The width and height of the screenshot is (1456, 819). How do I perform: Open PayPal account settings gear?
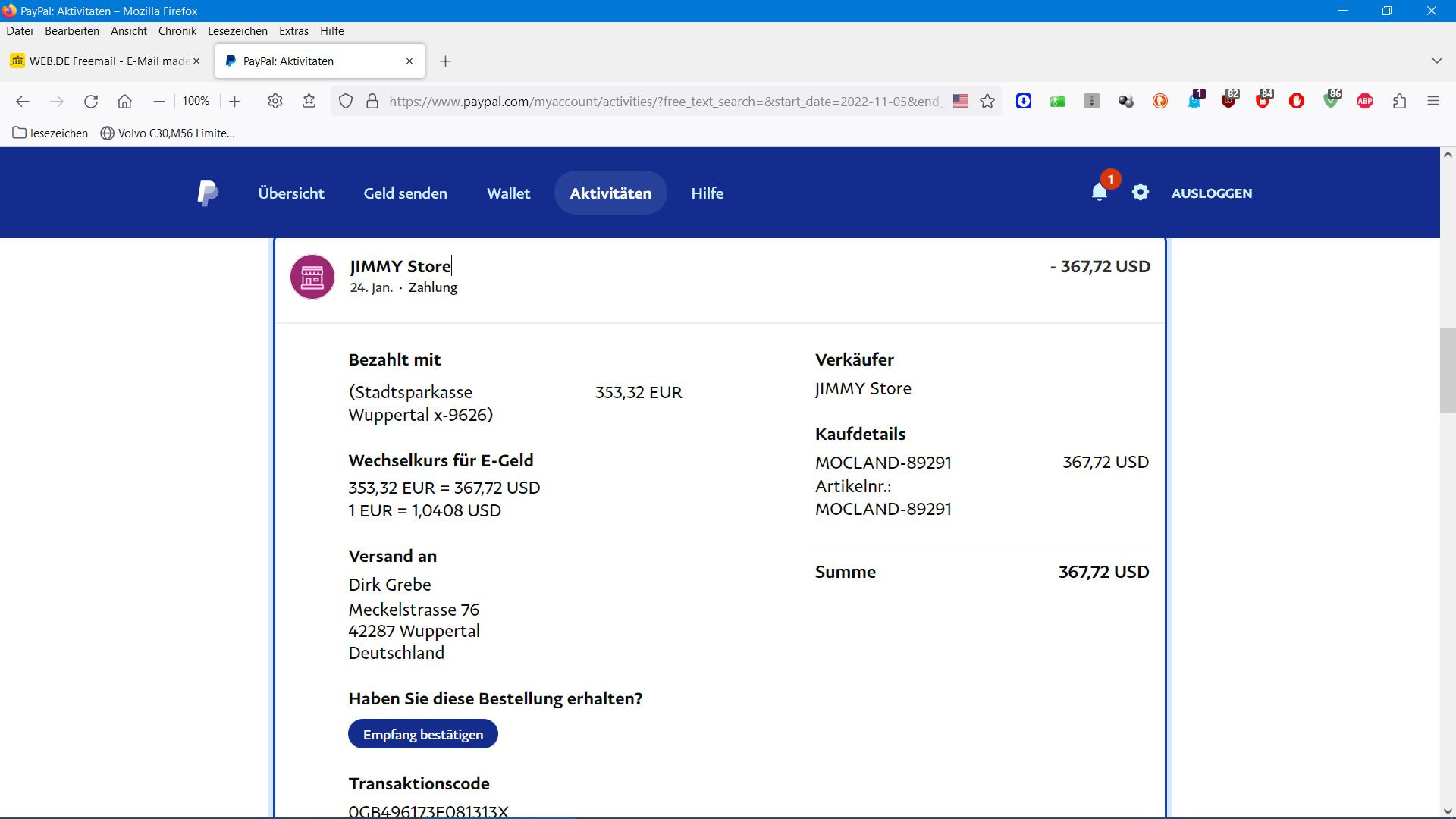tap(1141, 193)
